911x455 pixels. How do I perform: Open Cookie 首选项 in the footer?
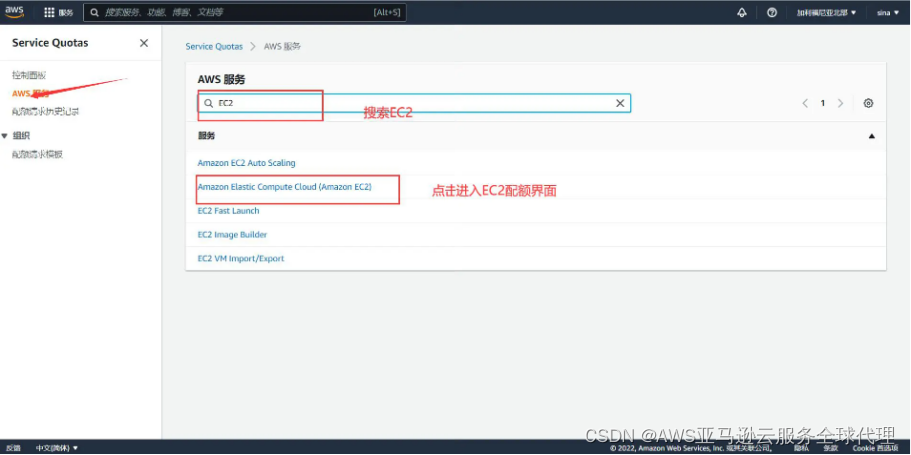pos(875,448)
